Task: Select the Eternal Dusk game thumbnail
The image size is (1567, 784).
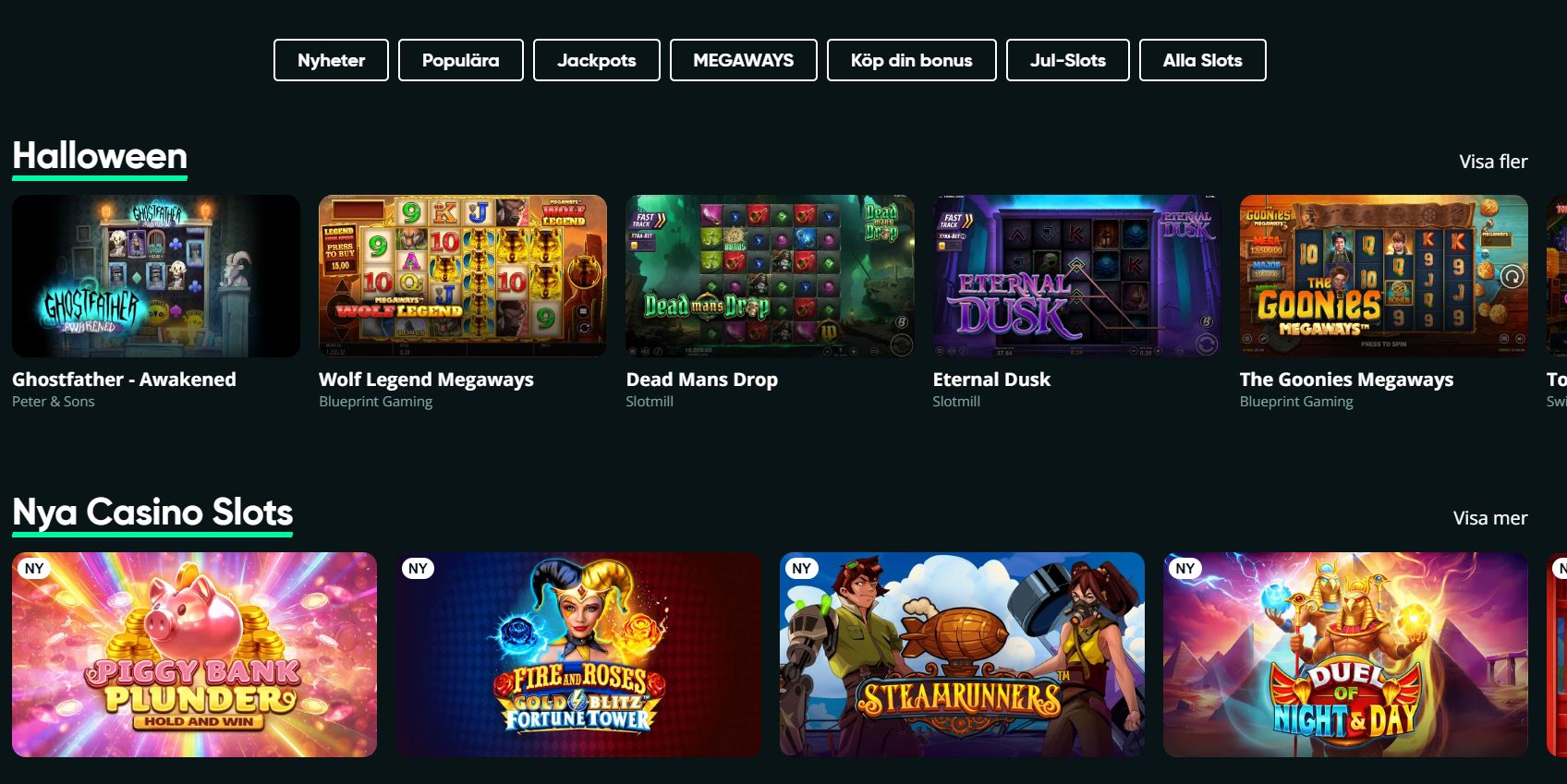Action: [1076, 276]
